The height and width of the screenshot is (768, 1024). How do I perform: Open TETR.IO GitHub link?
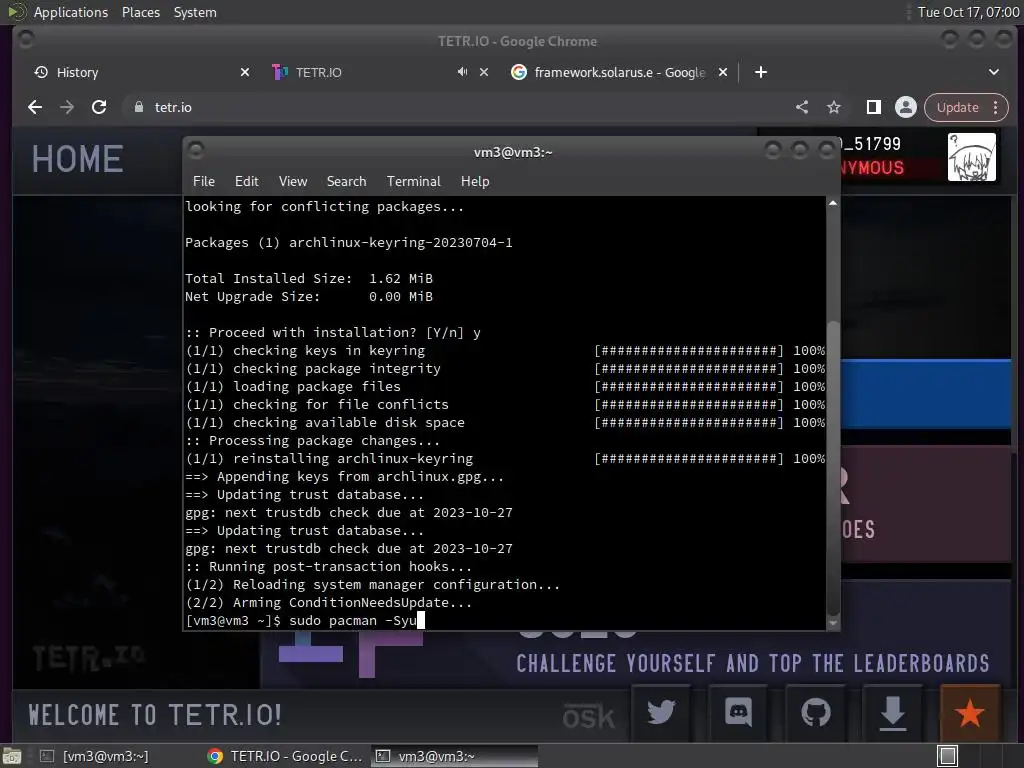point(816,712)
